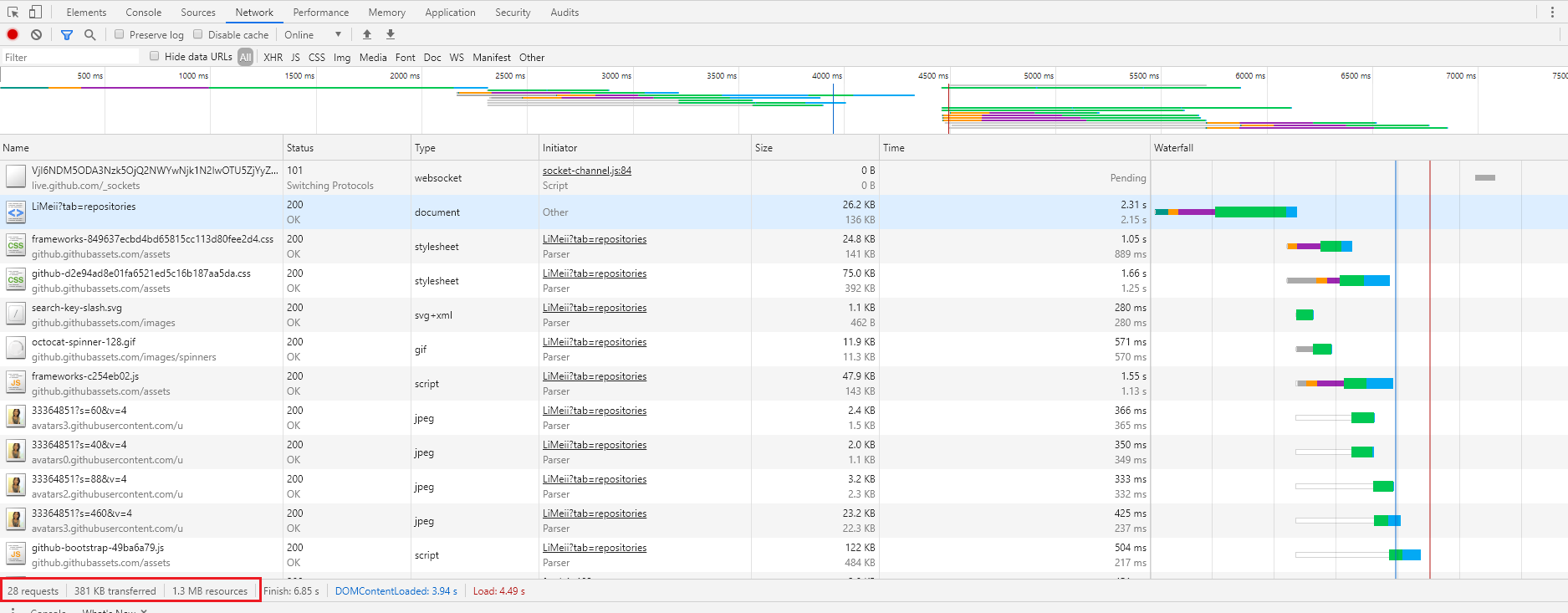Viewport: 1568px width, 613px height.
Task: Switch to the Audits tab
Action: (x=564, y=12)
